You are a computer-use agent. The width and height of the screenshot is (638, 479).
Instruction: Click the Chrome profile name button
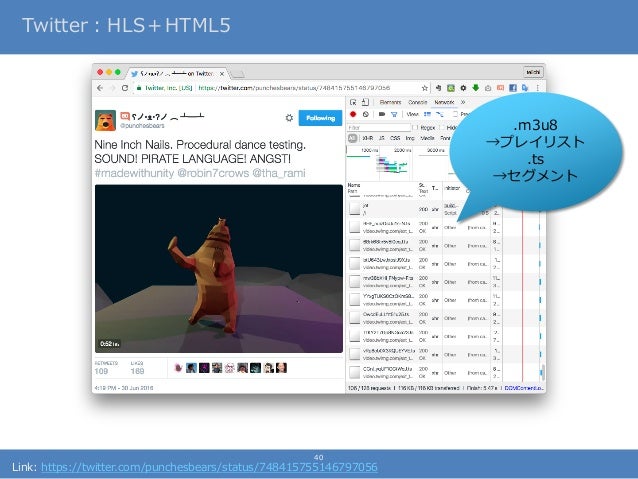pos(533,72)
